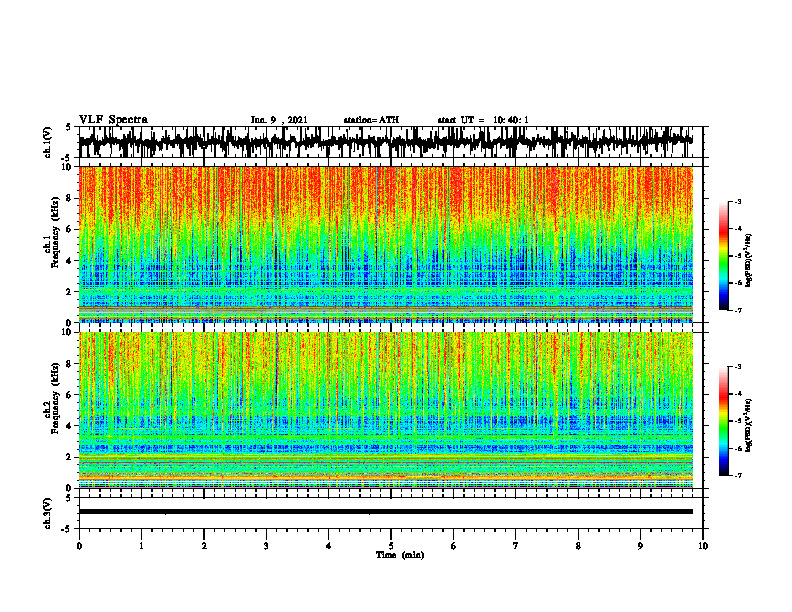This screenshot has width=792, height=612.
Task: Click the '6' tick on the time axis
Action: click(454, 546)
